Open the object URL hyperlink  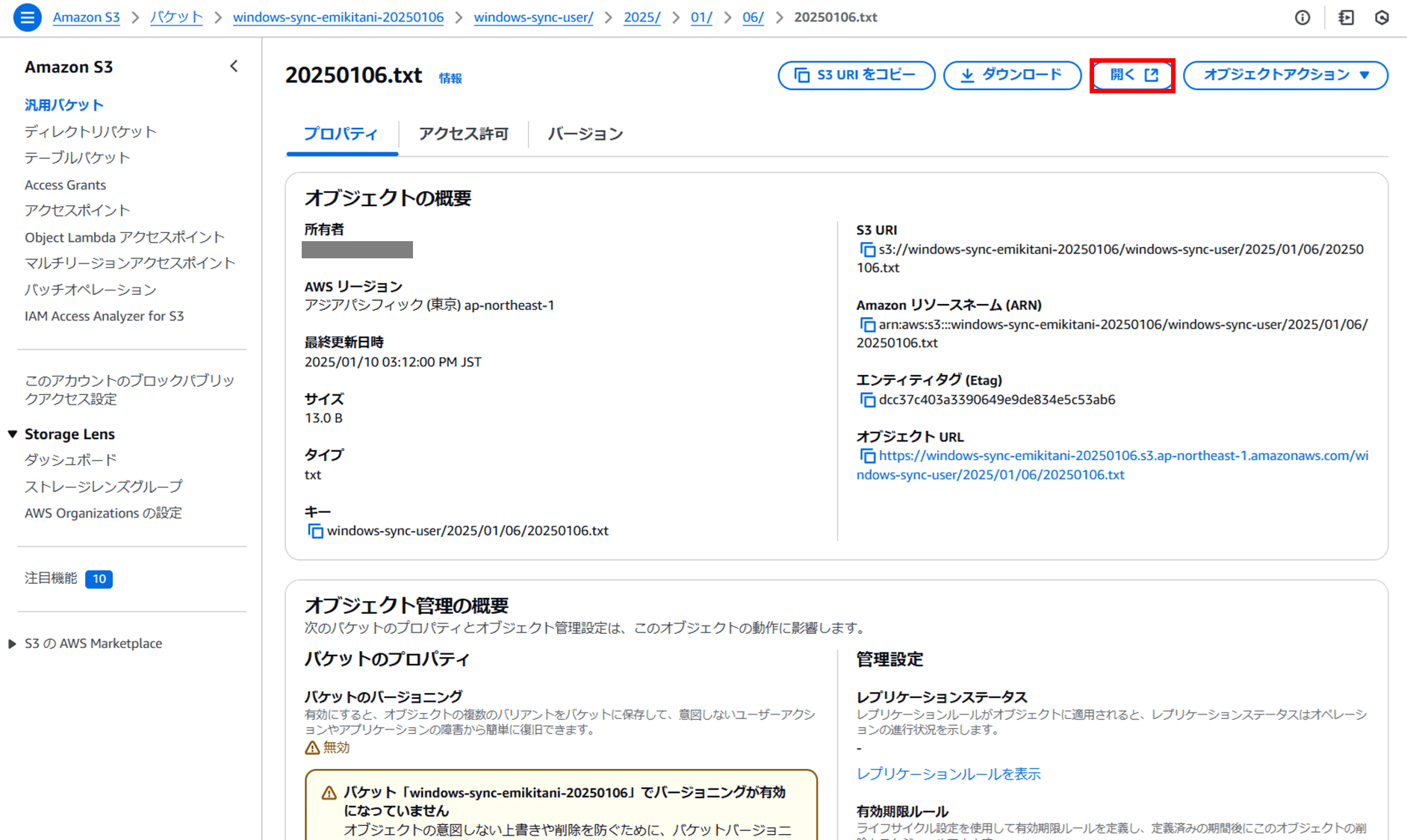(1113, 465)
